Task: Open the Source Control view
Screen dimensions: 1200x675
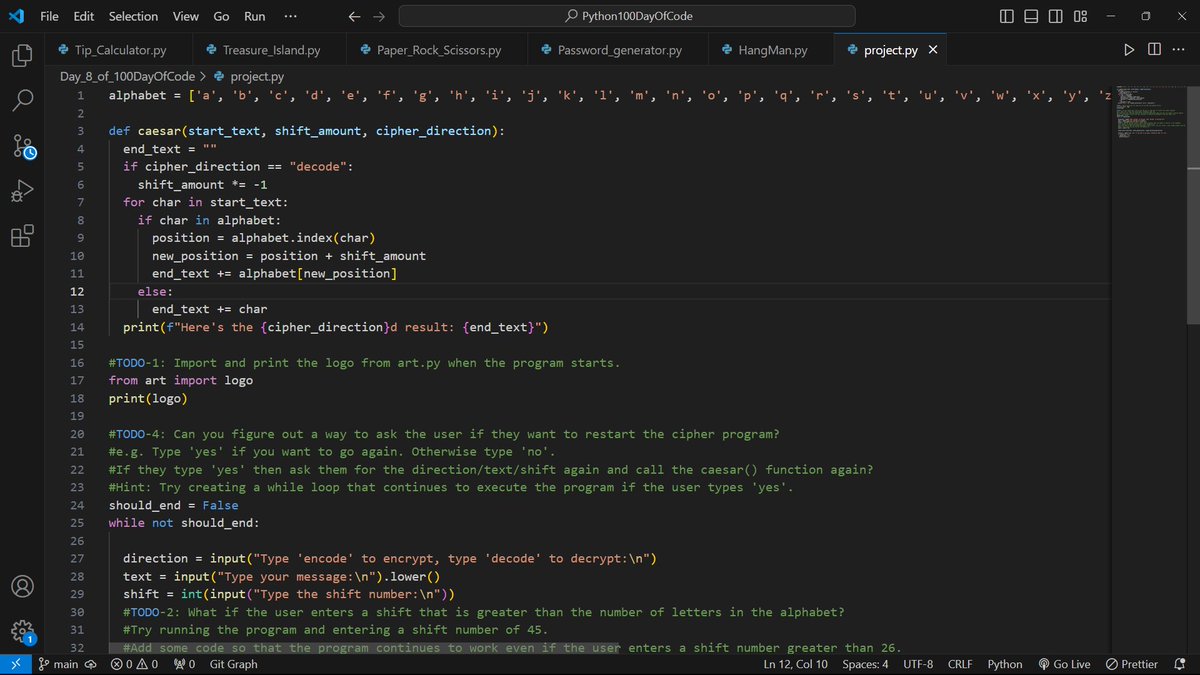Action: click(x=23, y=147)
